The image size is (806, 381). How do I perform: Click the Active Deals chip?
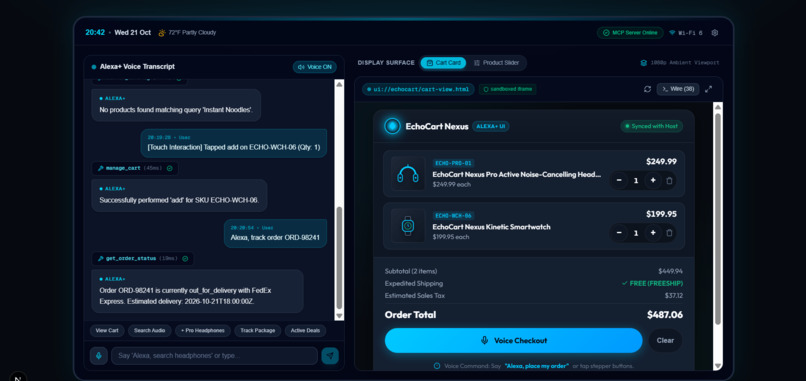click(305, 331)
